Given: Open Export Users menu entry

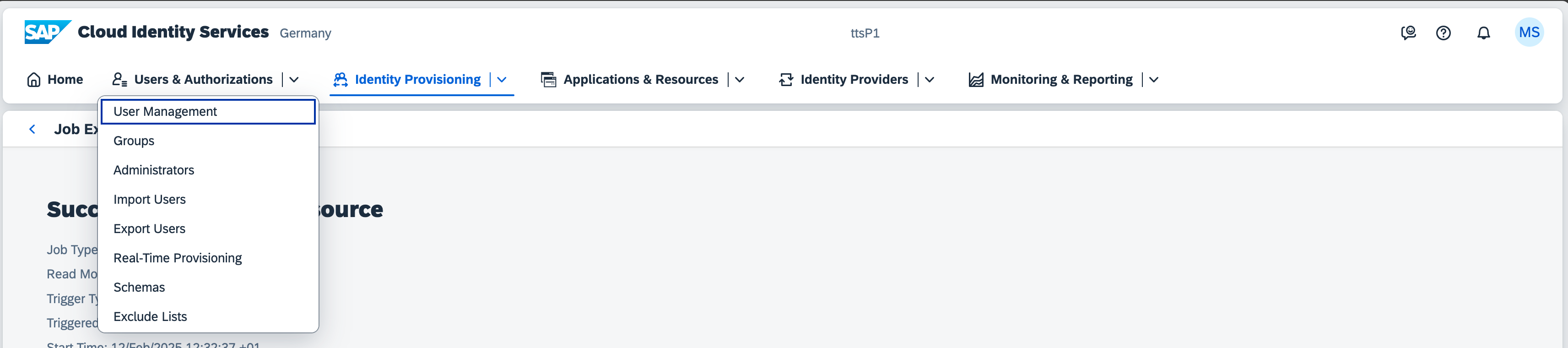Looking at the screenshot, I should coord(149,228).
